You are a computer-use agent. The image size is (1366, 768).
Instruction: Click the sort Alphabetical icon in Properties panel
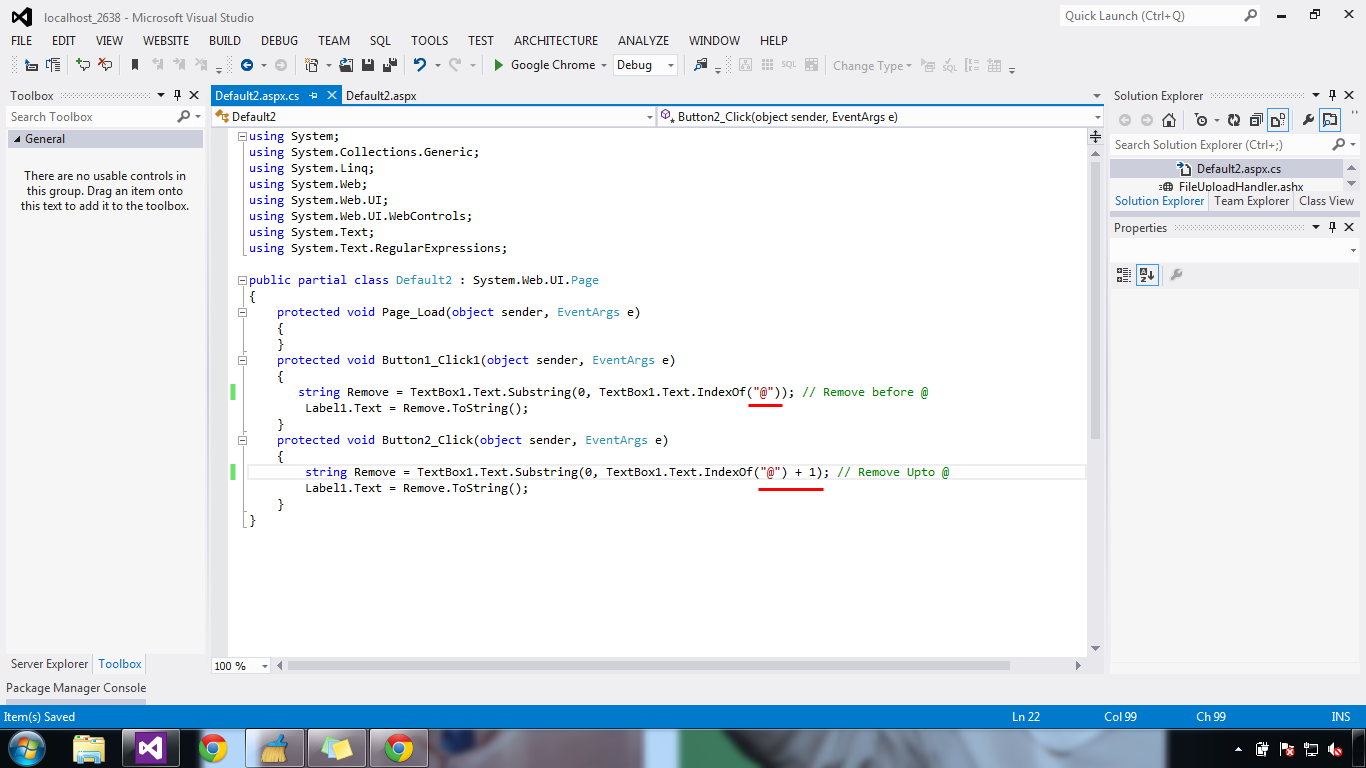pos(1146,275)
